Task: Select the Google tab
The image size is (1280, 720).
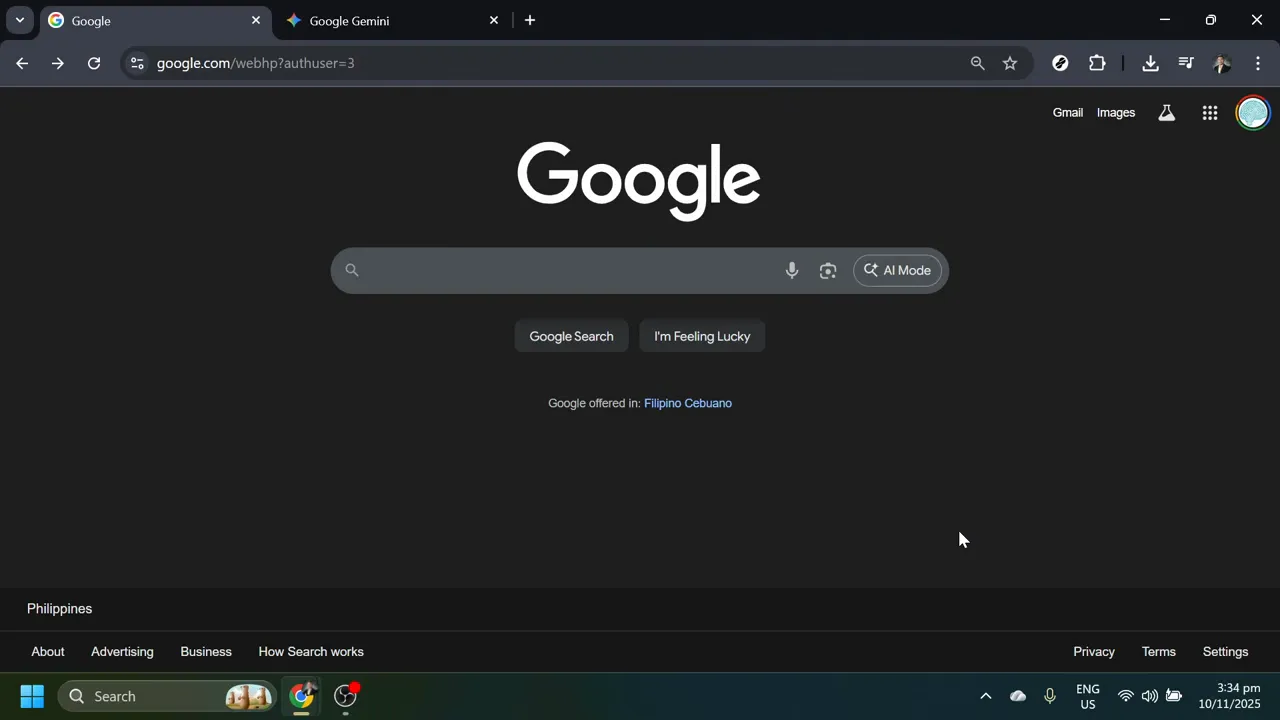Action: [155, 20]
